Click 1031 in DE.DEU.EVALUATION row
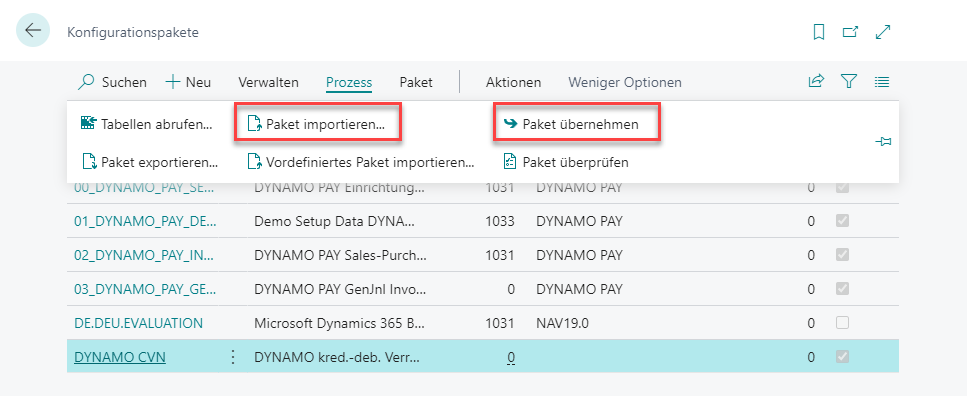Image resolution: width=967 pixels, height=396 pixels. [500, 323]
